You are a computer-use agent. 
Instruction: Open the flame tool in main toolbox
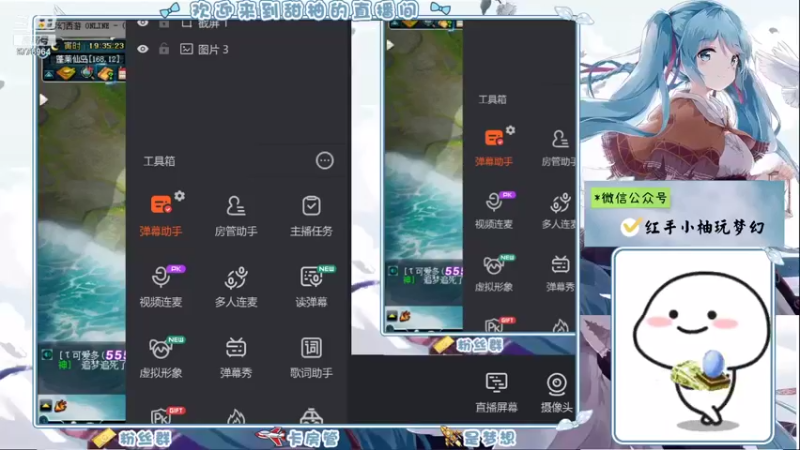coord(236,417)
